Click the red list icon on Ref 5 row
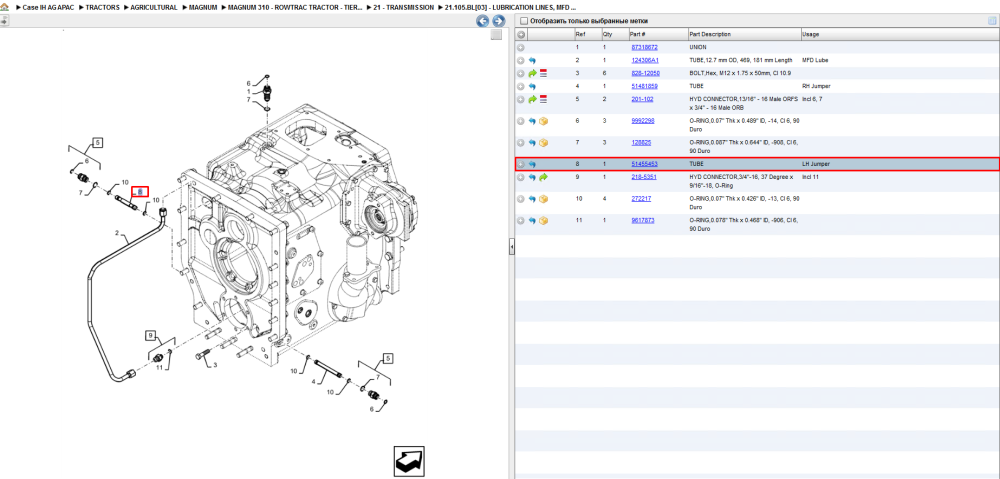Screen dimensions: 1000x479 543,99
